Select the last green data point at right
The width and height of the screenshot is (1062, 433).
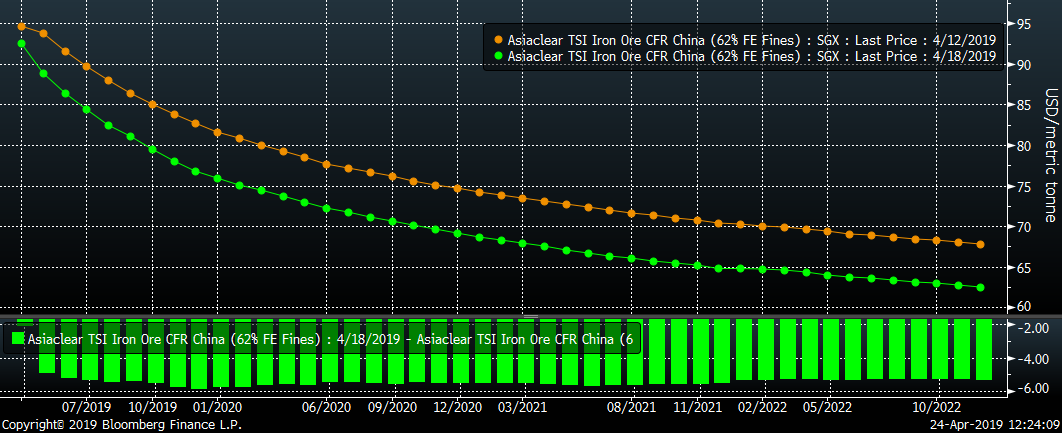coord(980,288)
